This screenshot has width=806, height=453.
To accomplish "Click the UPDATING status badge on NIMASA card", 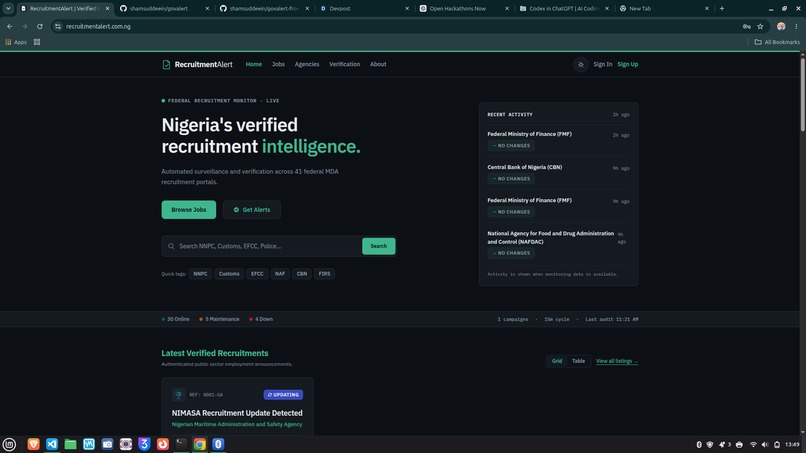I will (x=283, y=395).
